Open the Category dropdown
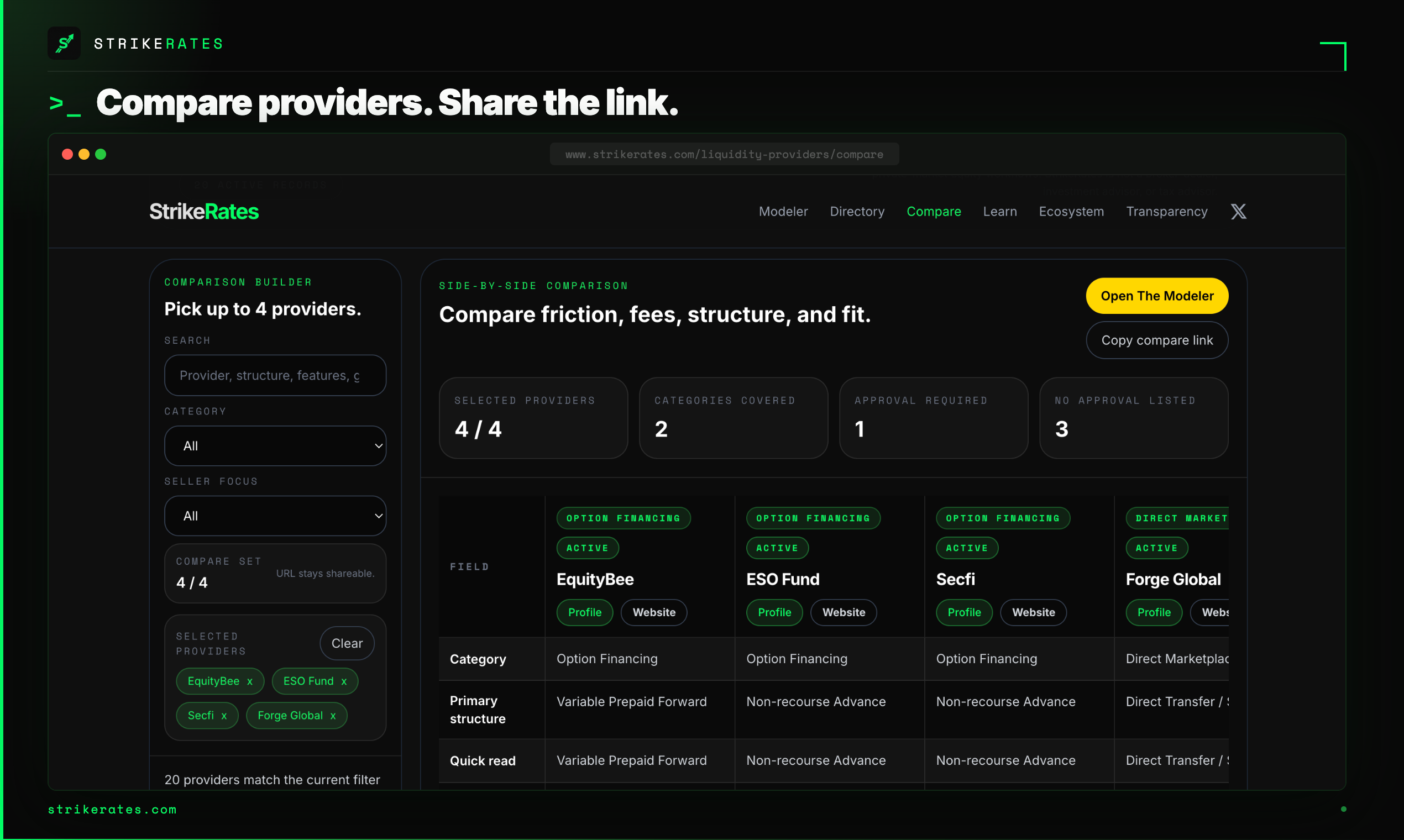 (x=275, y=446)
